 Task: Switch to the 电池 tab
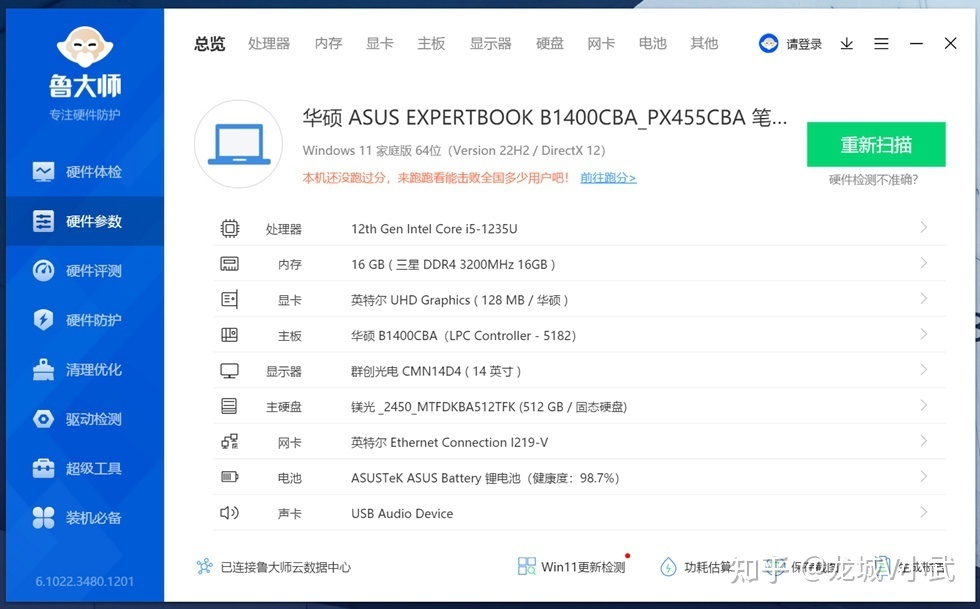point(652,44)
